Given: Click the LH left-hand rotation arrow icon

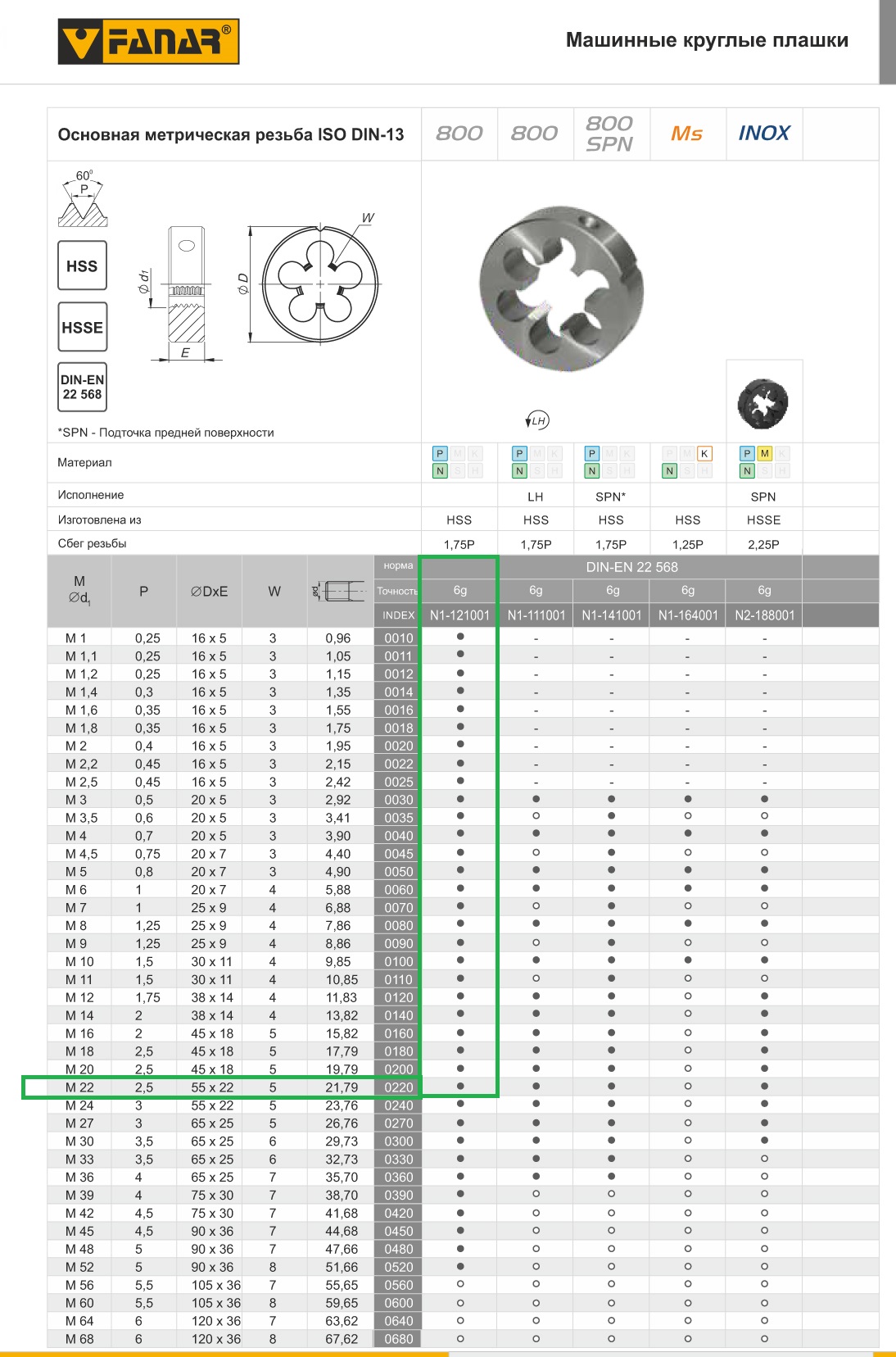Looking at the screenshot, I should (x=537, y=420).
